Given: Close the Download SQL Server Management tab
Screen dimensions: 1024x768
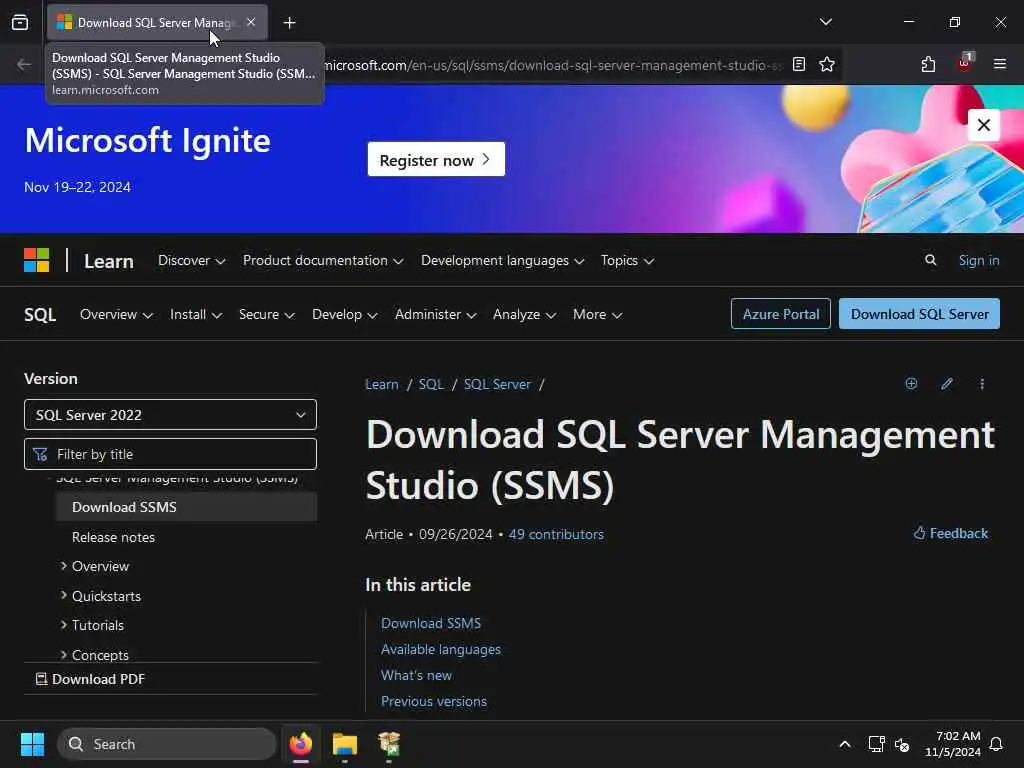Looking at the screenshot, I should [x=251, y=22].
